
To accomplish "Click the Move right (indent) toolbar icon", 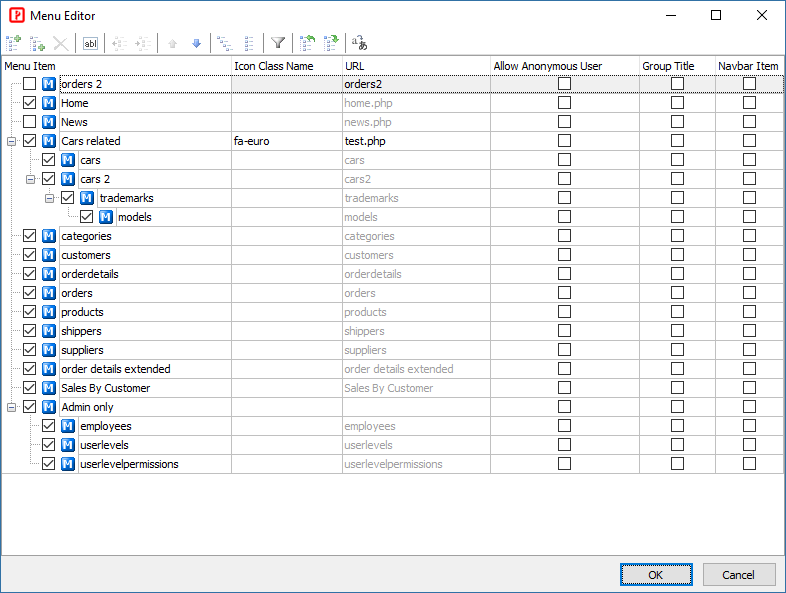I will click(x=143, y=43).
